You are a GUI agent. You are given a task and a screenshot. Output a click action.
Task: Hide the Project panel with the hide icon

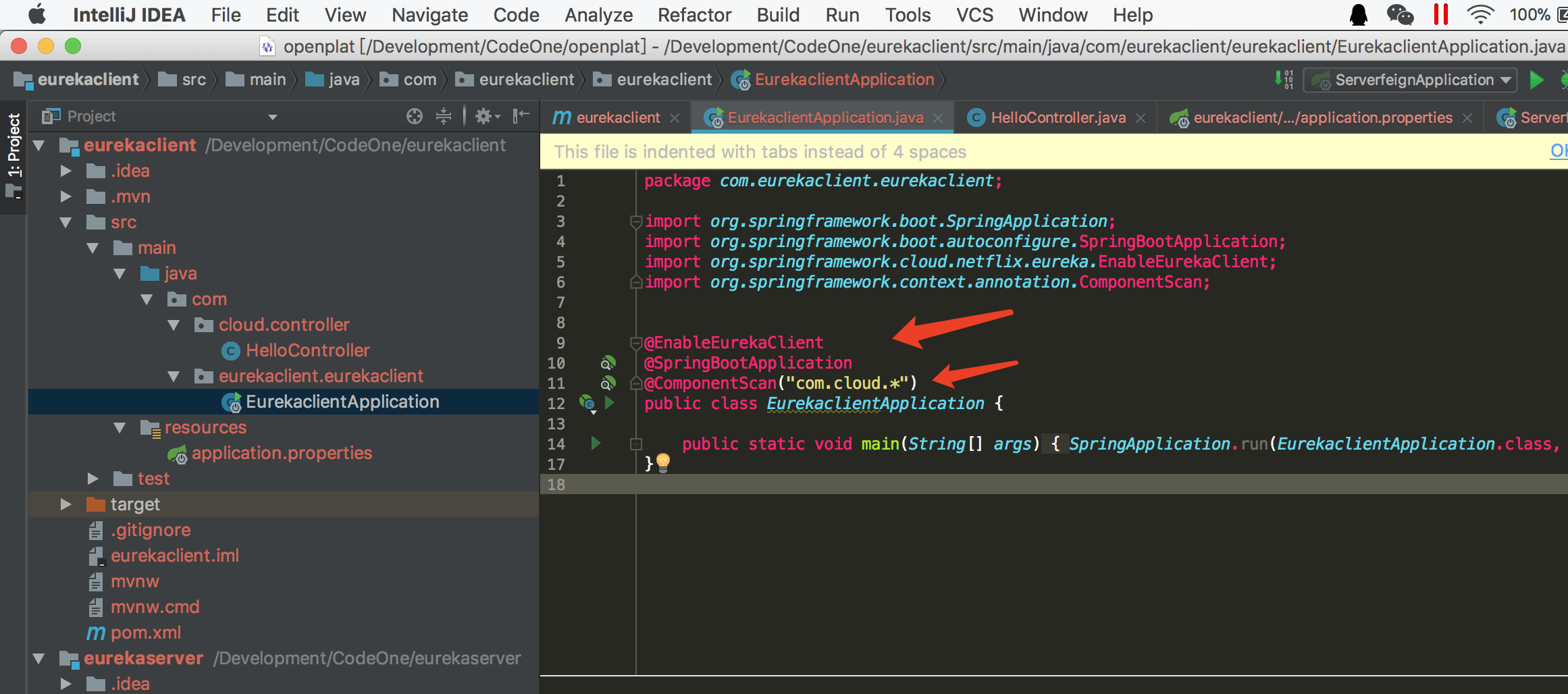click(521, 116)
